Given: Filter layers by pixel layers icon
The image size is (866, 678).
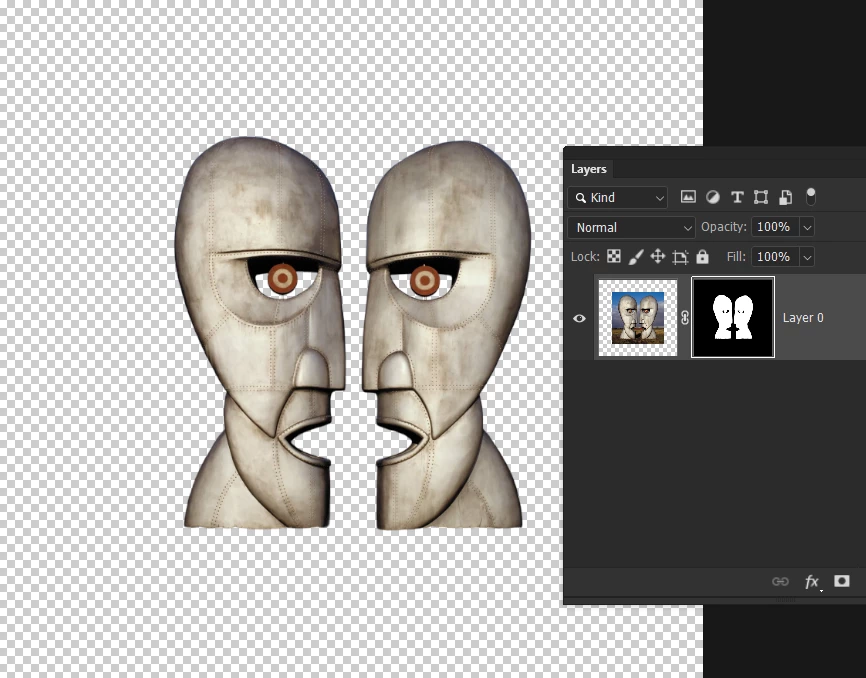Looking at the screenshot, I should pos(688,197).
